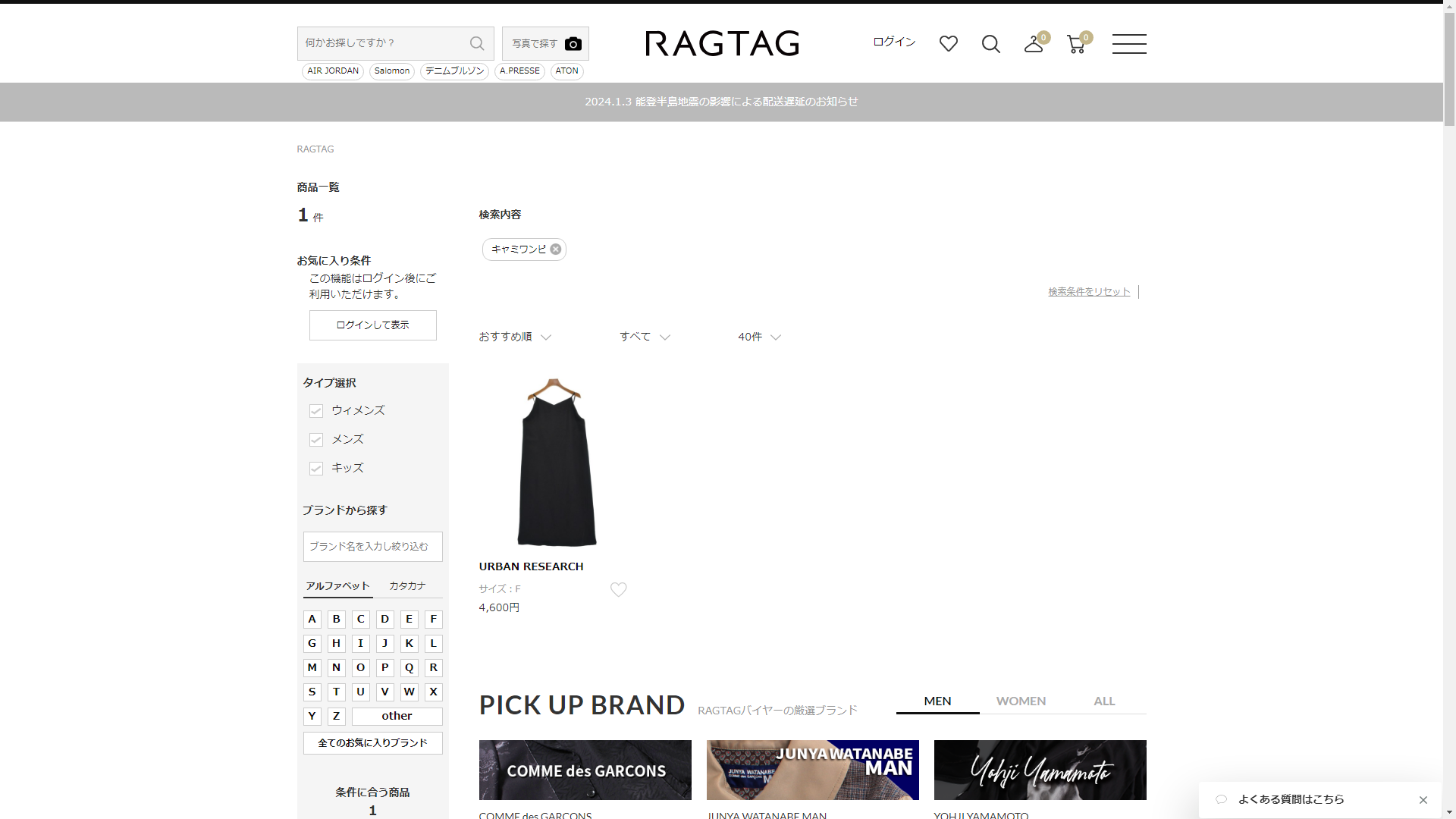This screenshot has height=819, width=1456.
Task: Open the hamburger menu
Action: (1128, 44)
